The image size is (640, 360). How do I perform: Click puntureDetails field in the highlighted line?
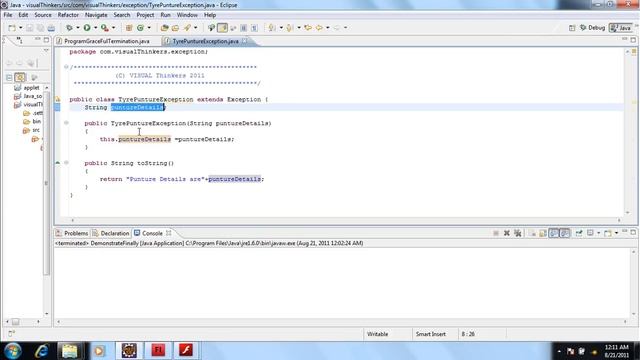[x=137, y=107]
